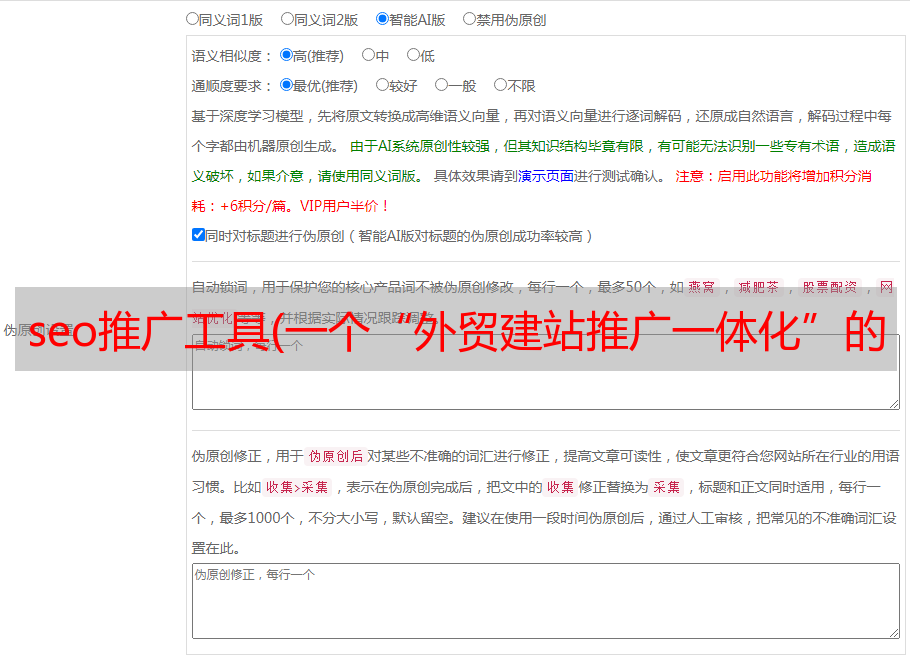Click inside the 伪原创修正 textarea

546,601
